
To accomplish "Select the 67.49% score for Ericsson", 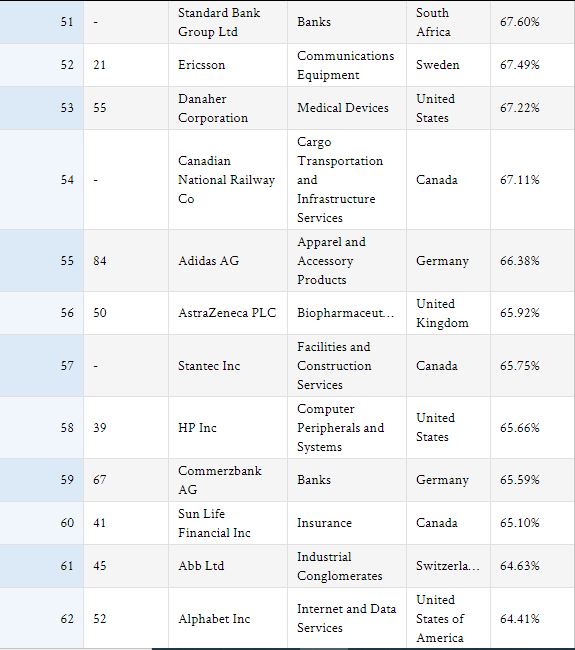I will click(x=519, y=65).
